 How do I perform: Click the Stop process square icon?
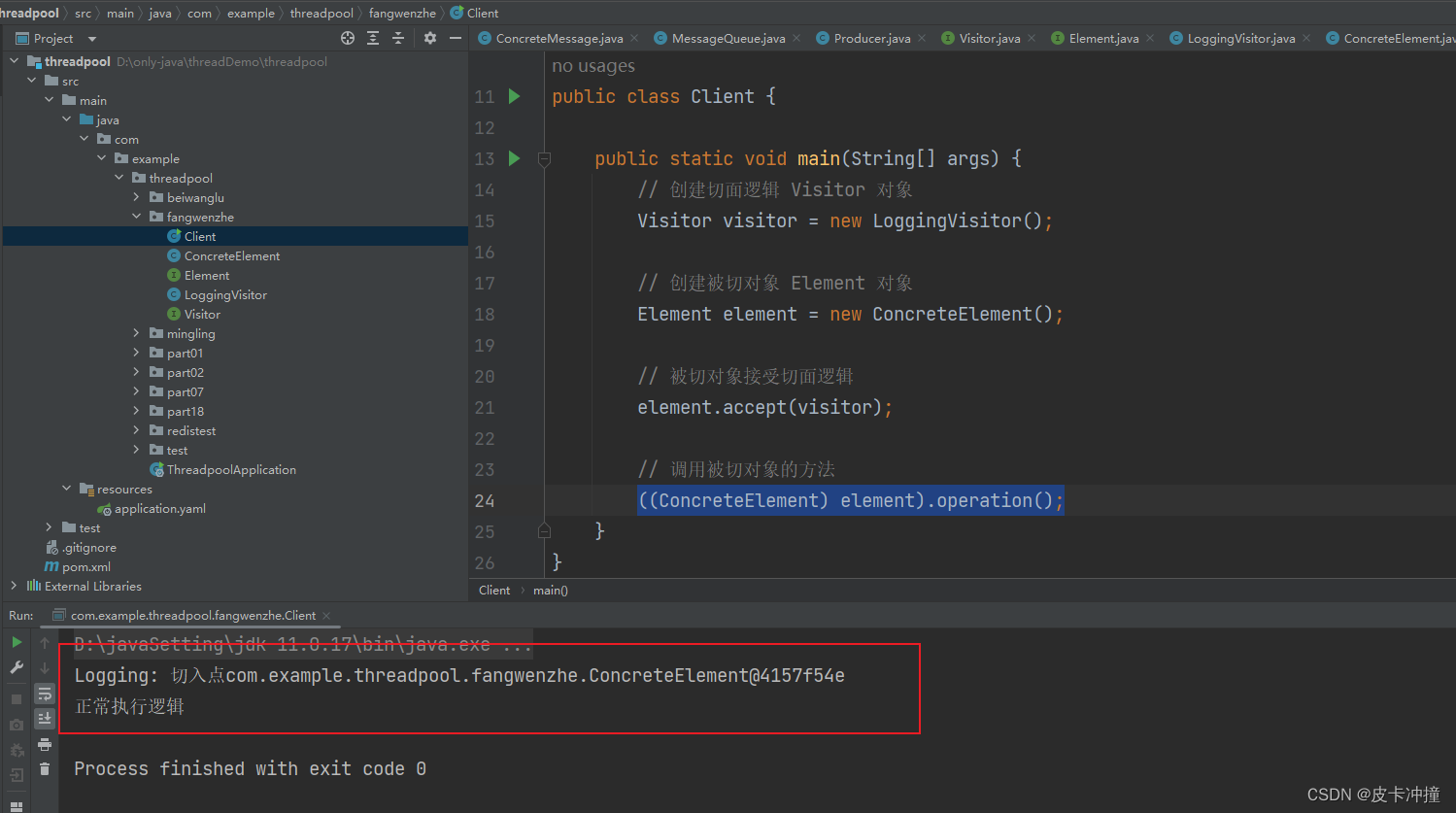17,699
